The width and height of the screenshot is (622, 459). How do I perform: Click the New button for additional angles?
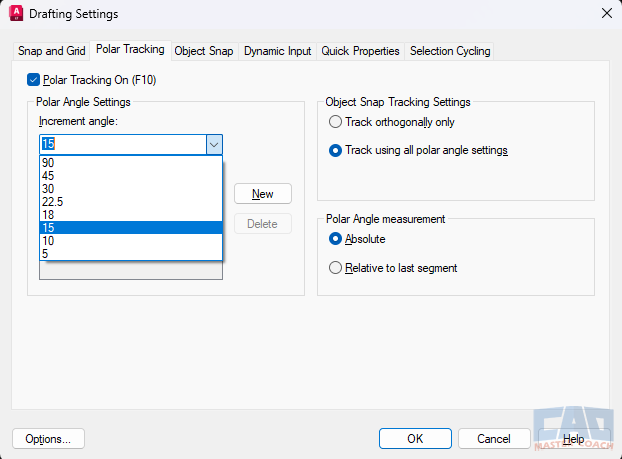263,194
